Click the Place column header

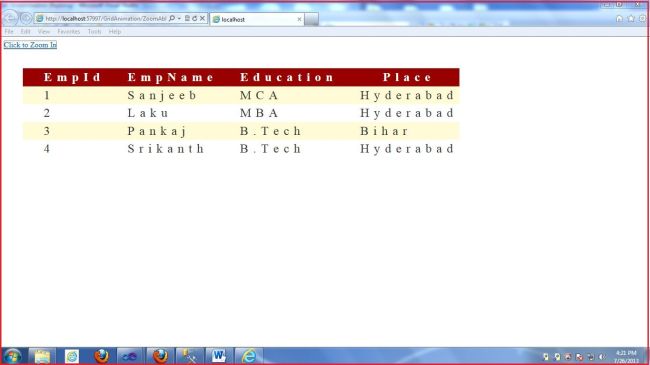pyautogui.click(x=407, y=77)
